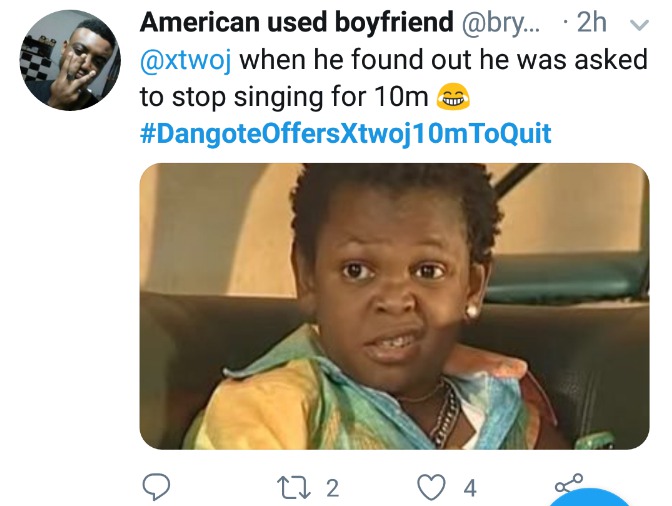
Task: Reply to the tweet using the comment icon
Action: (x=155, y=487)
